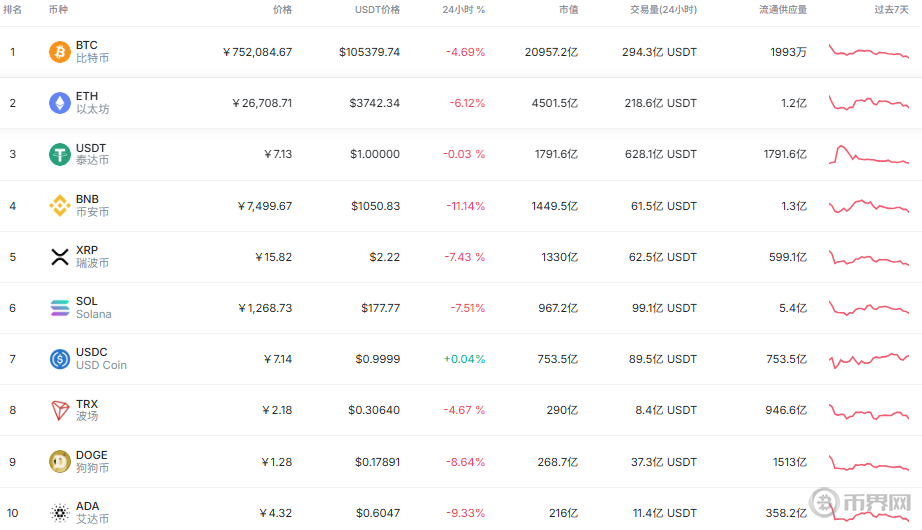Click the Dogecoin icon
Screen dimensions: 922x530
[60, 461]
